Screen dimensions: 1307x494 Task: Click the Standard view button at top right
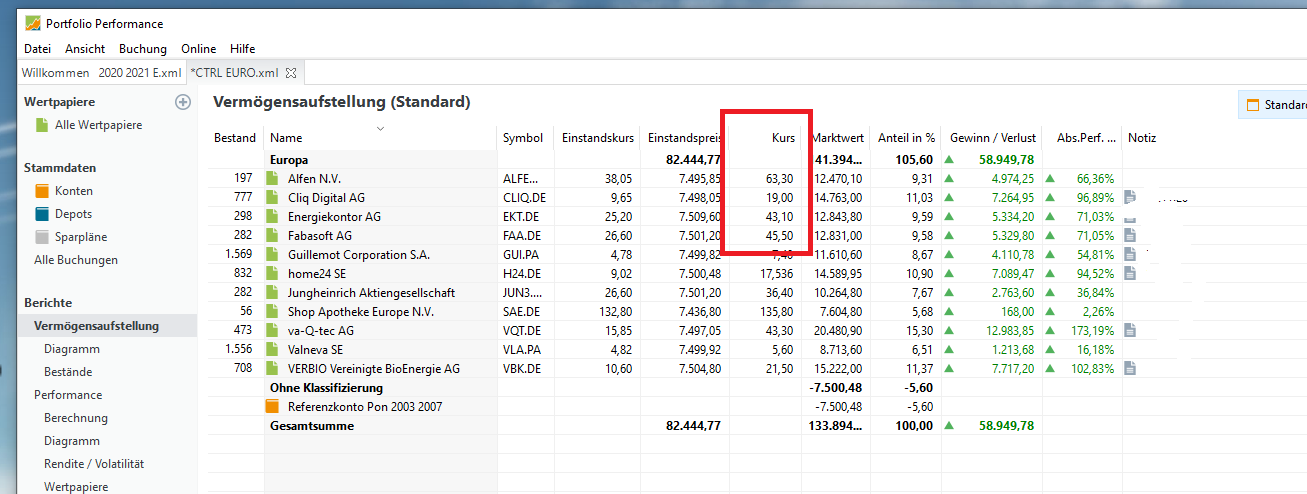tap(1272, 104)
